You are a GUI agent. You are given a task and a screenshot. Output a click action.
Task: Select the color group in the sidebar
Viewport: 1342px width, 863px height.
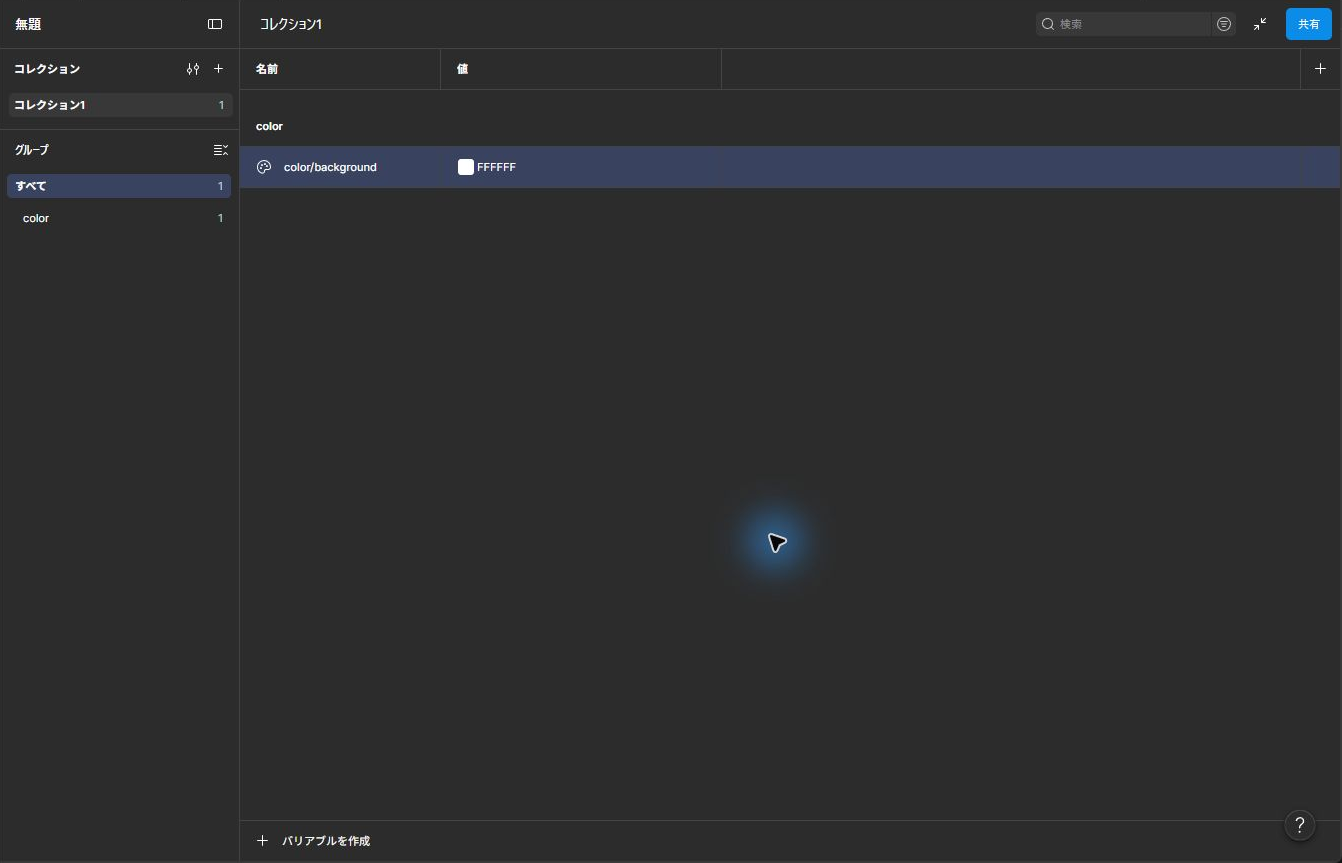pos(119,218)
